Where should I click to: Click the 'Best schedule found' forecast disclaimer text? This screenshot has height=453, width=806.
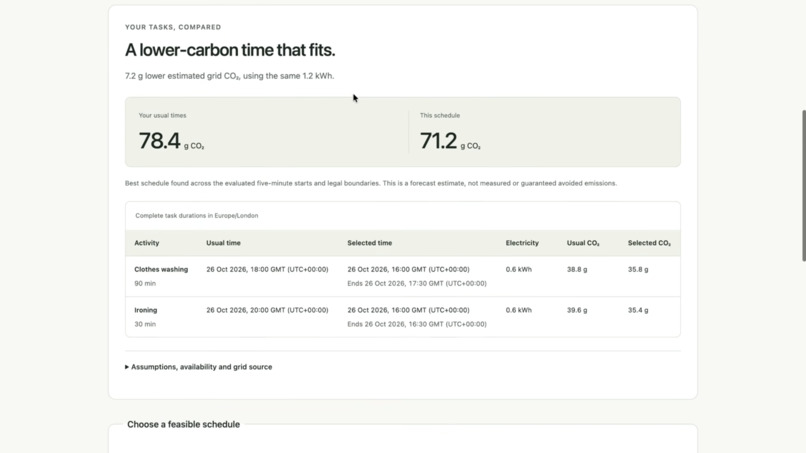coord(371,183)
